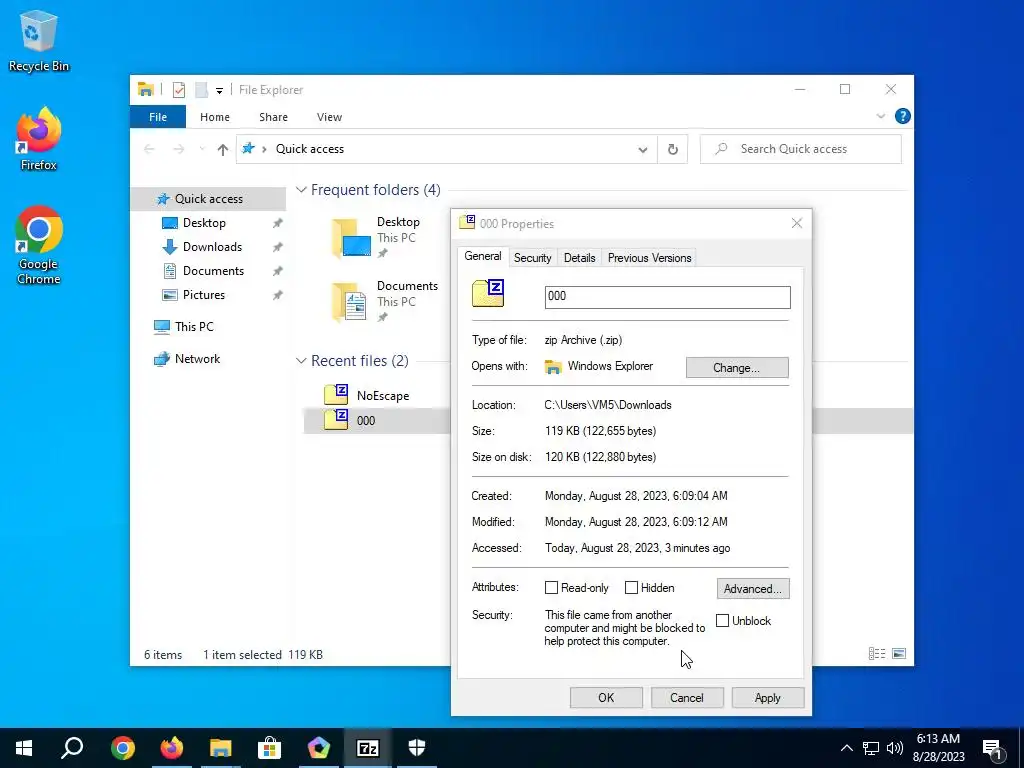The height and width of the screenshot is (768, 1024).
Task: Click the Change... button for Opens with
Action: coord(737,368)
